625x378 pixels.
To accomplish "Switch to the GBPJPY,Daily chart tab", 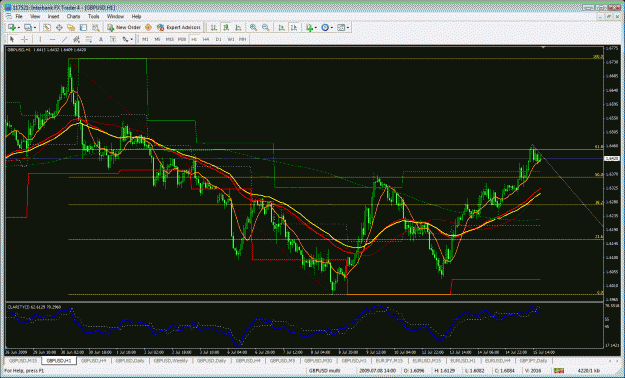I will [533, 360].
